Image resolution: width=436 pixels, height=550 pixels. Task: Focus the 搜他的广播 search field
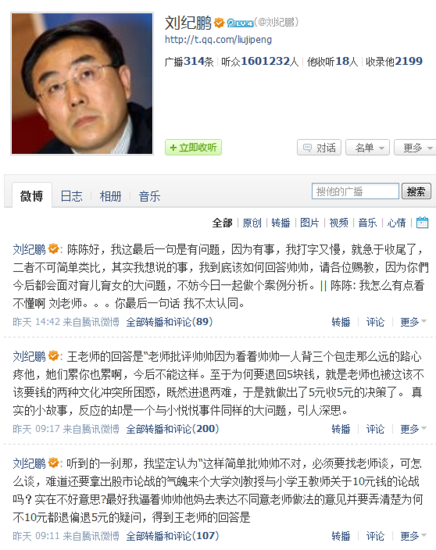[x=355, y=191]
